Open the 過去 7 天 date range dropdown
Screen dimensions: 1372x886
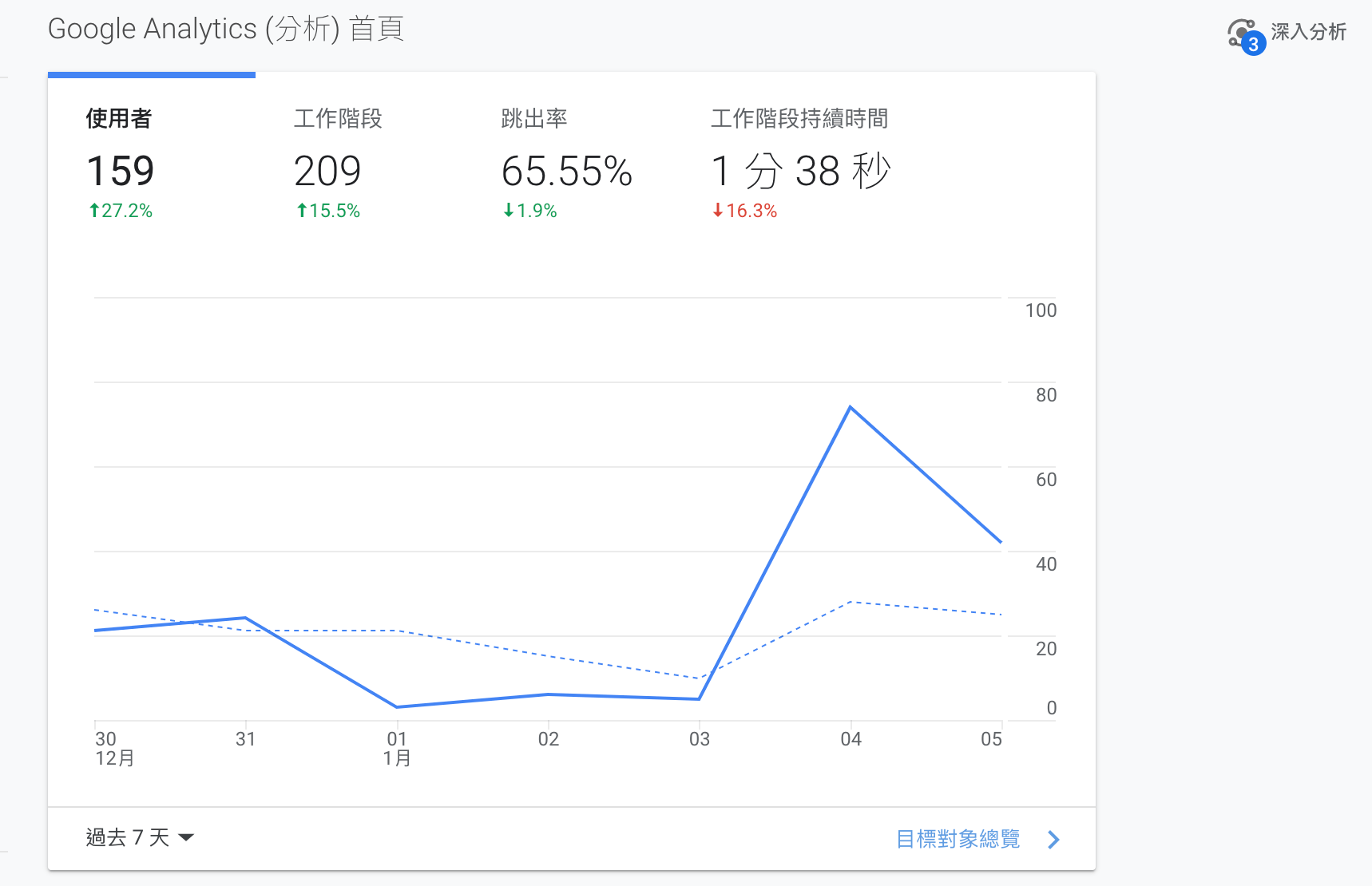[140, 837]
